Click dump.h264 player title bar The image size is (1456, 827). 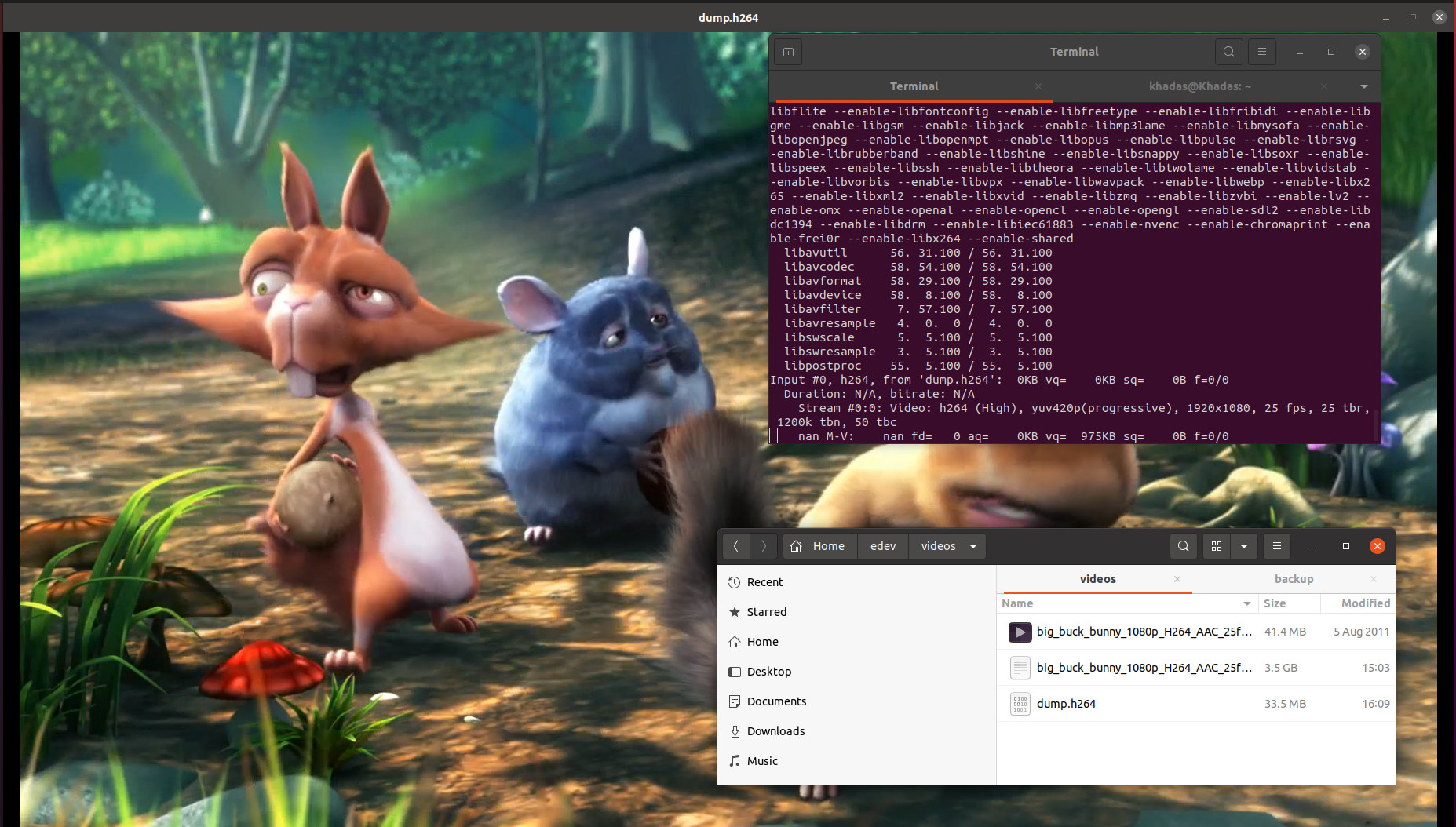(x=728, y=17)
